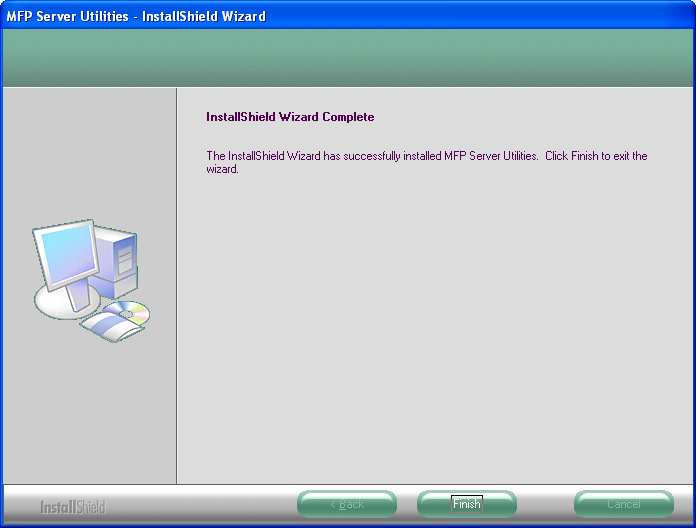Click the 'successfully installed MFP Server Utilities' message
696x528 pixels.
click(x=427, y=162)
